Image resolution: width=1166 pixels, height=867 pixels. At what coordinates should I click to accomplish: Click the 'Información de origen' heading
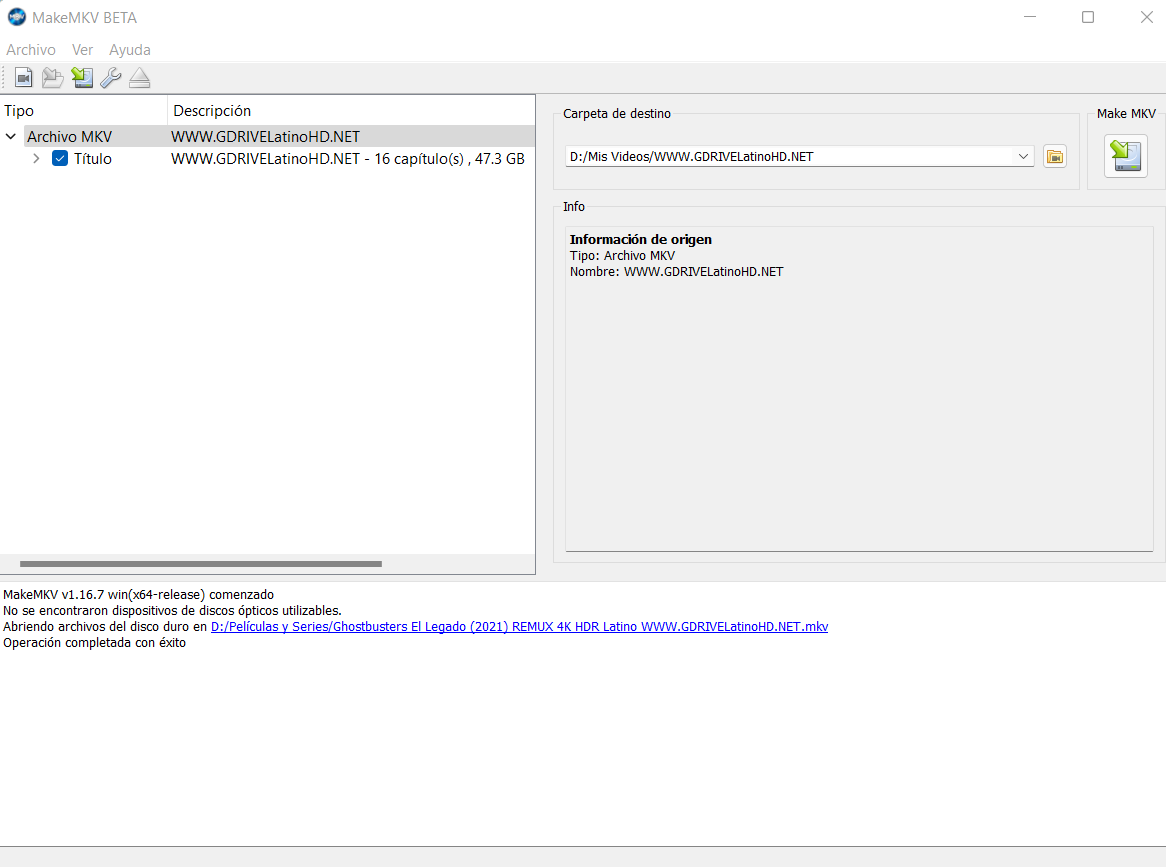tap(640, 239)
